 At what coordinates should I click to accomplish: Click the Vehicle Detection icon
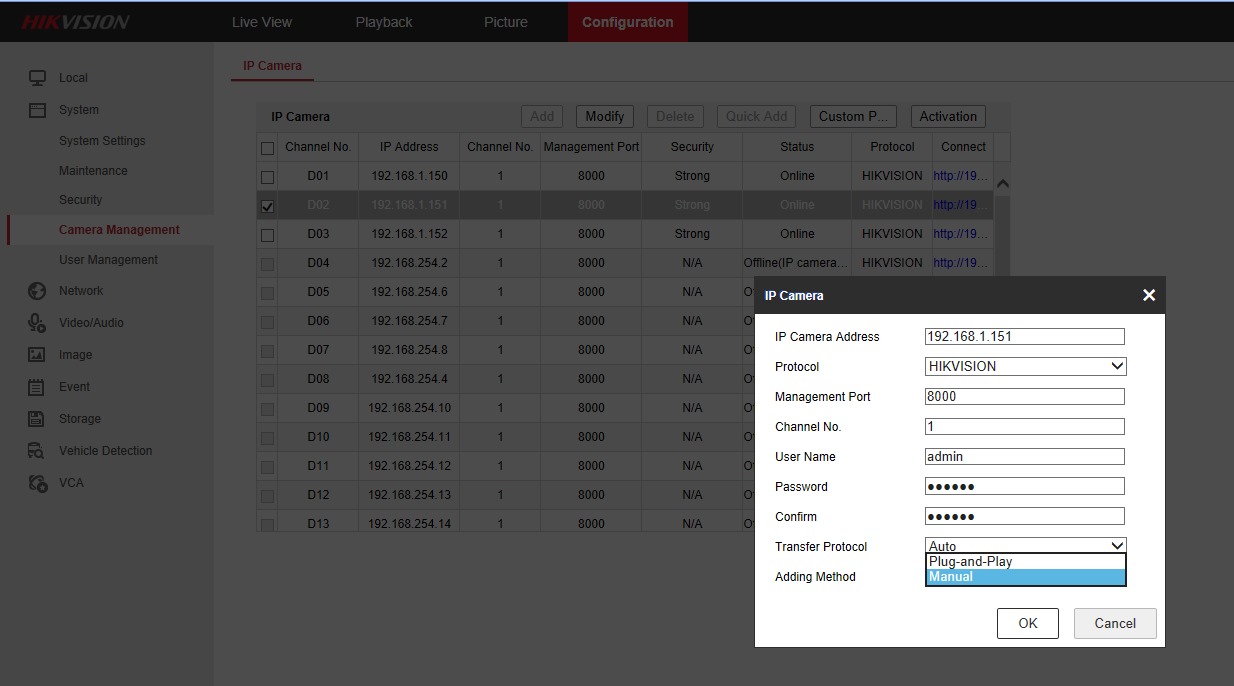(x=37, y=451)
